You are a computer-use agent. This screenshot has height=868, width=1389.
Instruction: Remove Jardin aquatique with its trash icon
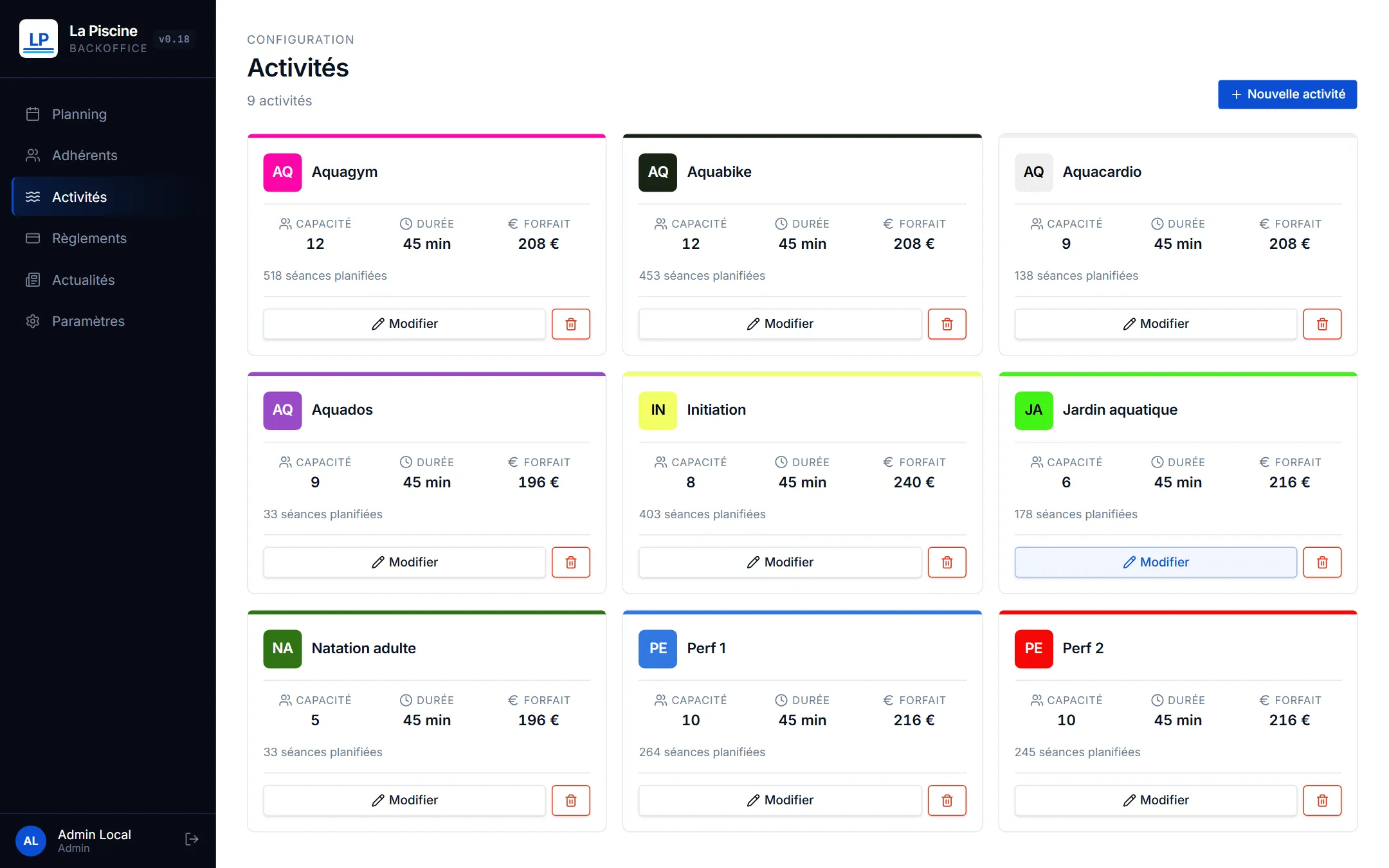1322,563
